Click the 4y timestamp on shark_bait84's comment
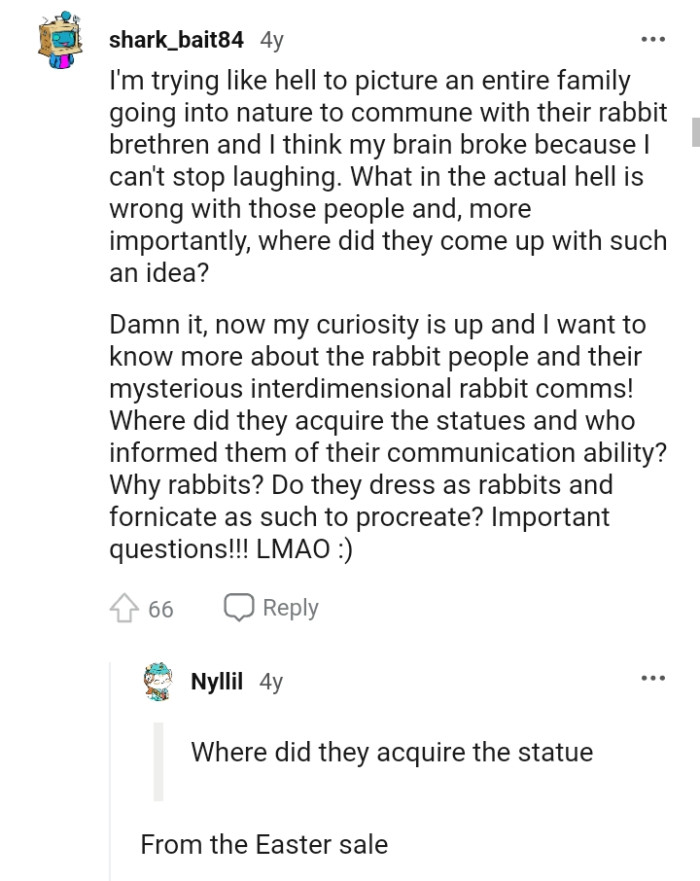Viewport: 700px width, 881px height. coord(268,38)
